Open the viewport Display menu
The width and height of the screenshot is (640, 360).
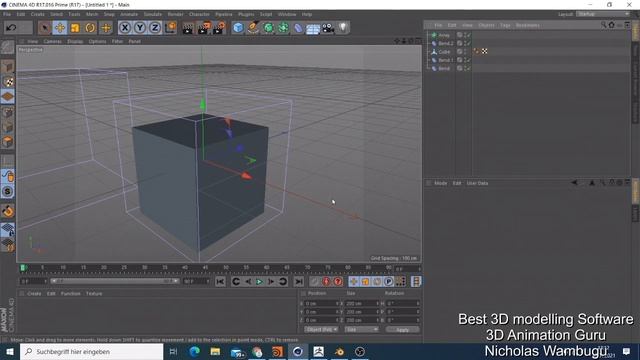point(75,42)
